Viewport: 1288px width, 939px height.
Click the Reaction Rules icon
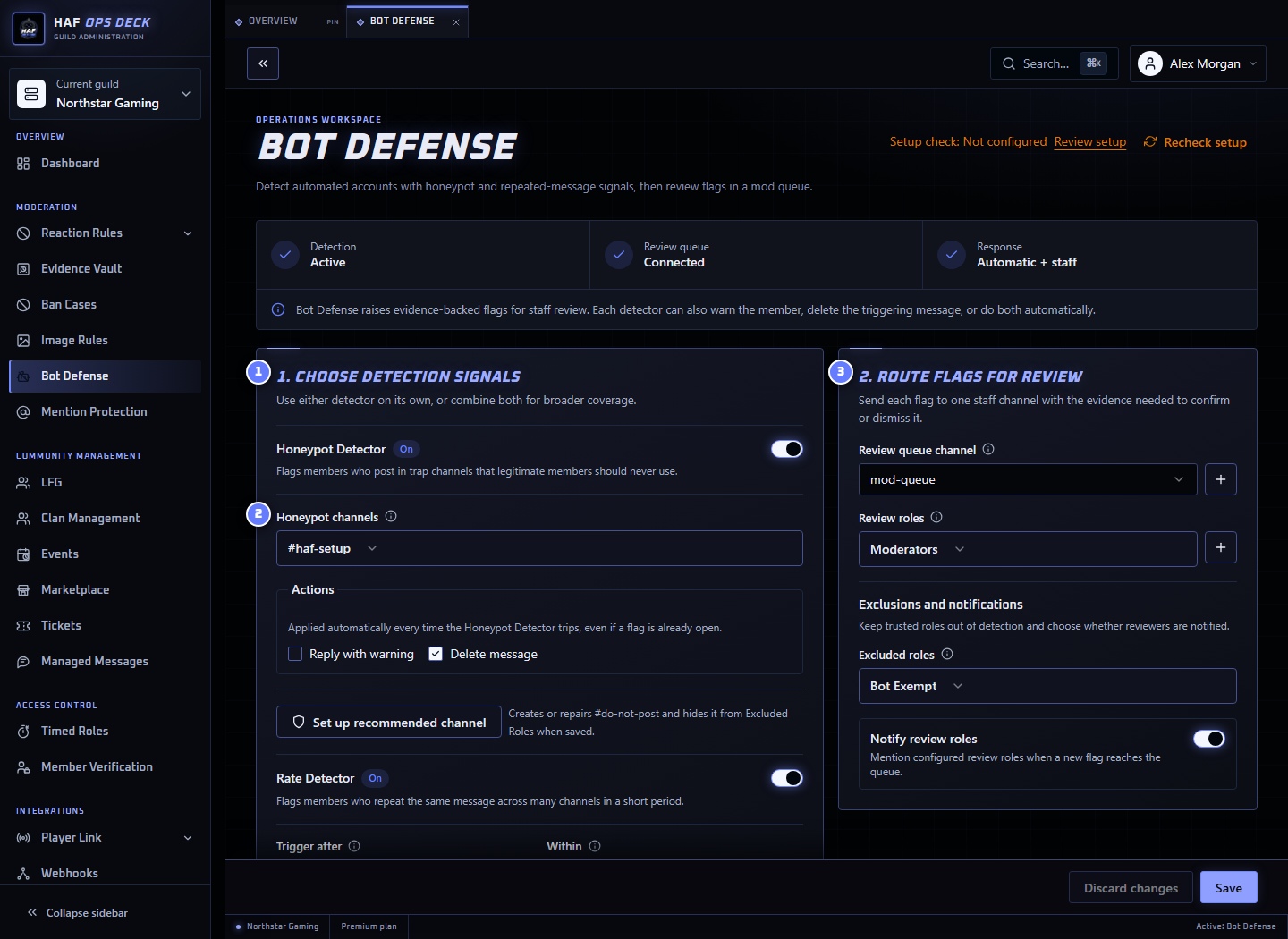pyautogui.click(x=23, y=233)
